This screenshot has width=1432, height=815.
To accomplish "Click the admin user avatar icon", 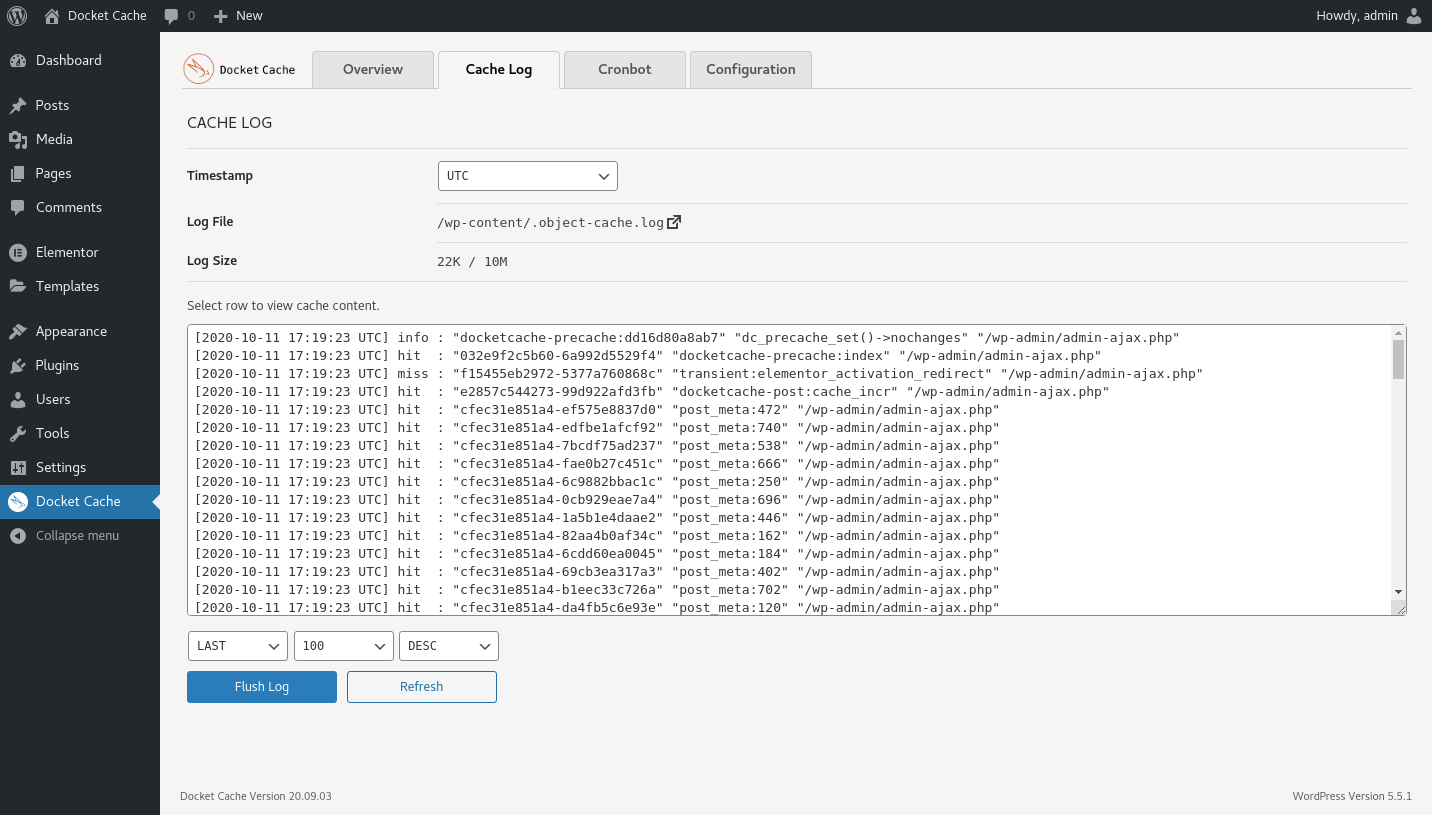I will pyautogui.click(x=1413, y=15).
